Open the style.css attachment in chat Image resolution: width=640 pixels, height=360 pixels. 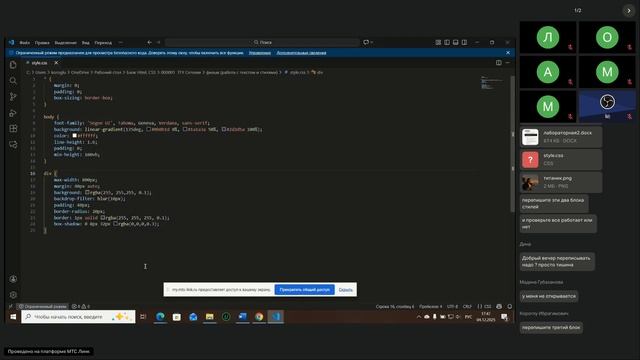pyautogui.click(x=561, y=160)
